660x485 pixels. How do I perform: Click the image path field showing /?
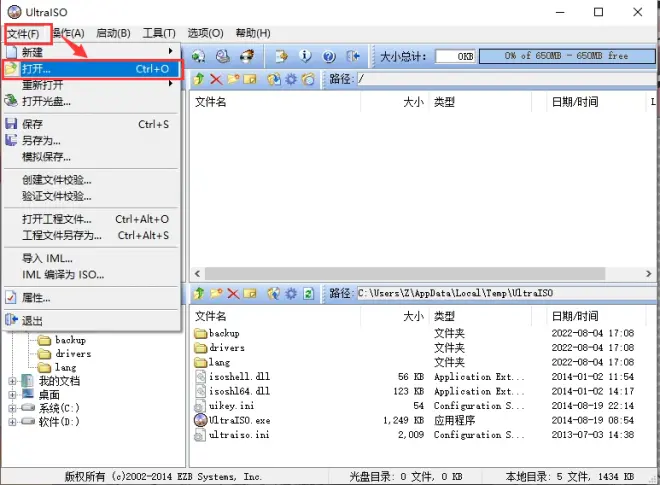[506, 79]
